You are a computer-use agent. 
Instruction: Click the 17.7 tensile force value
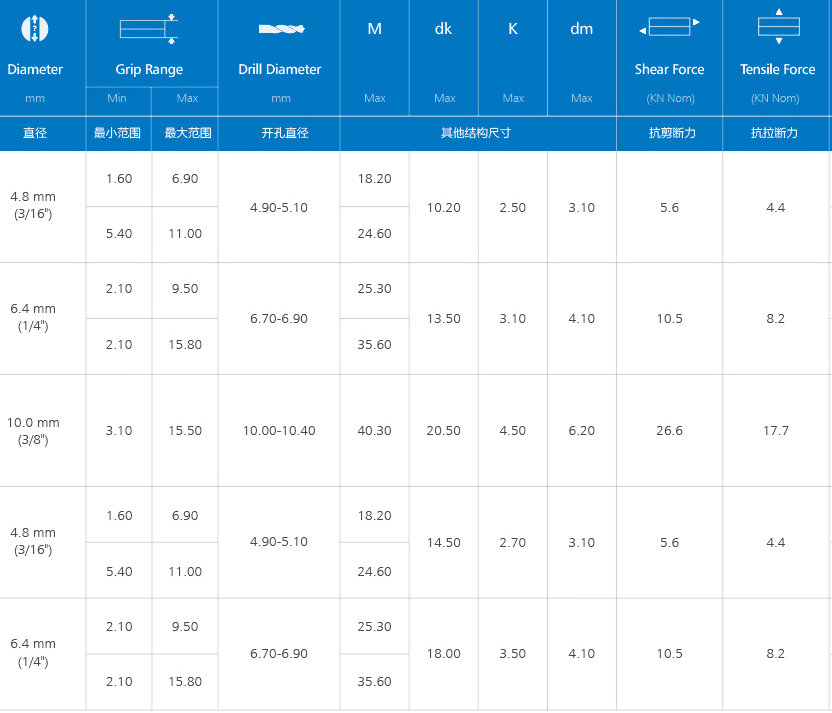pos(776,431)
